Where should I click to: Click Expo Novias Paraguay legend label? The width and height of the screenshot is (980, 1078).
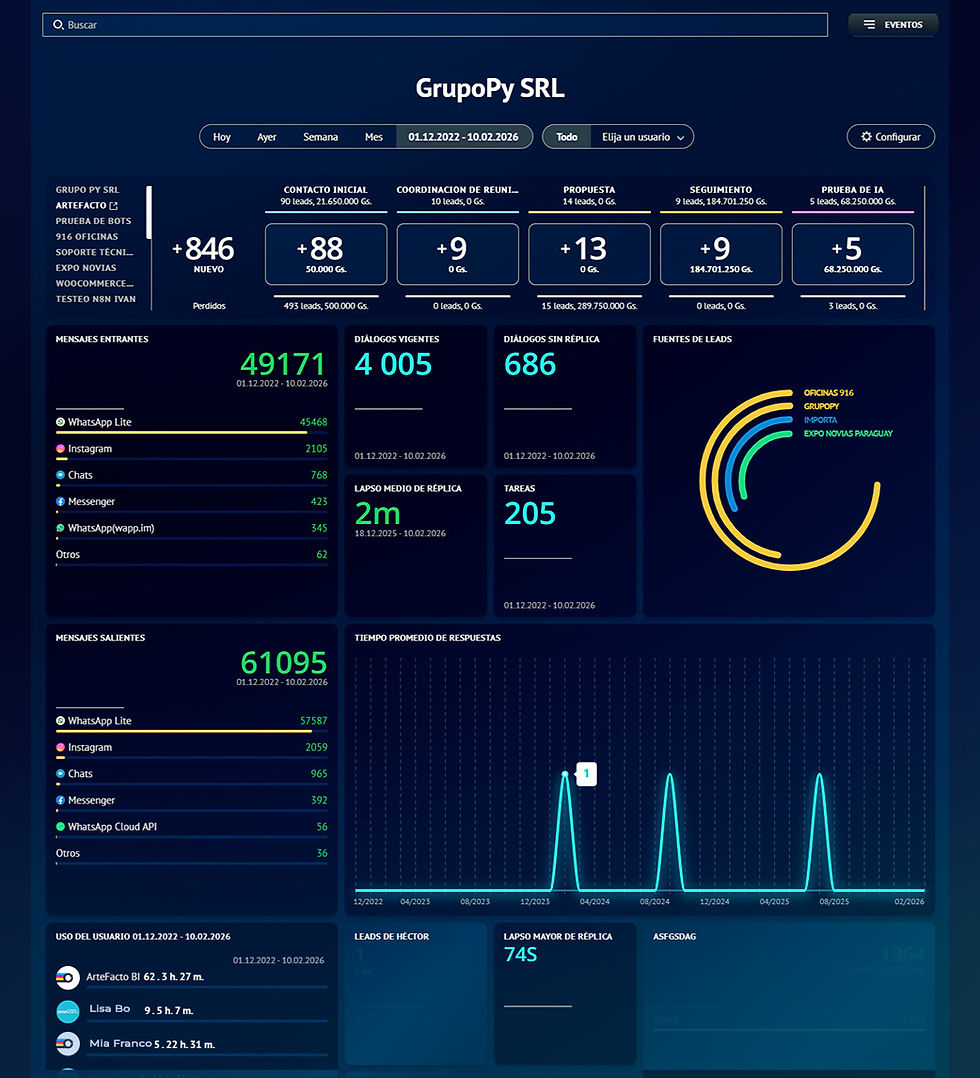pos(848,434)
